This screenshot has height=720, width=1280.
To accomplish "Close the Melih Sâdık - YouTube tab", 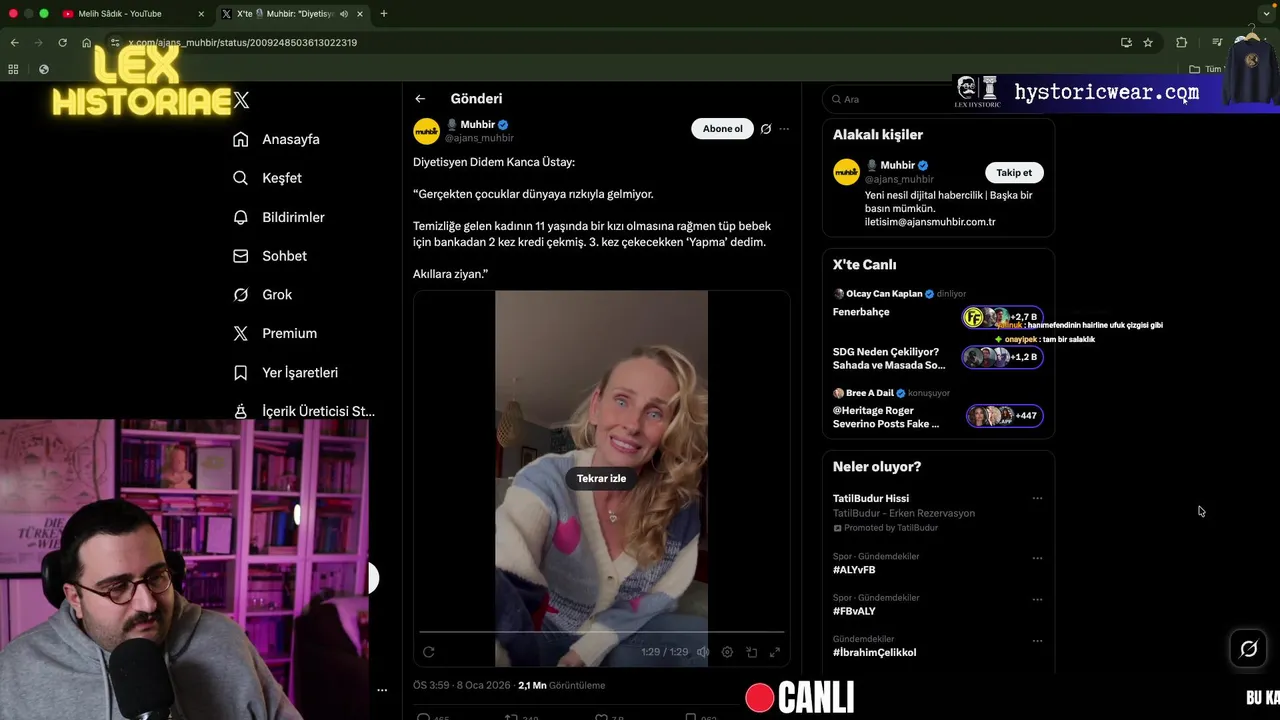I will [200, 14].
